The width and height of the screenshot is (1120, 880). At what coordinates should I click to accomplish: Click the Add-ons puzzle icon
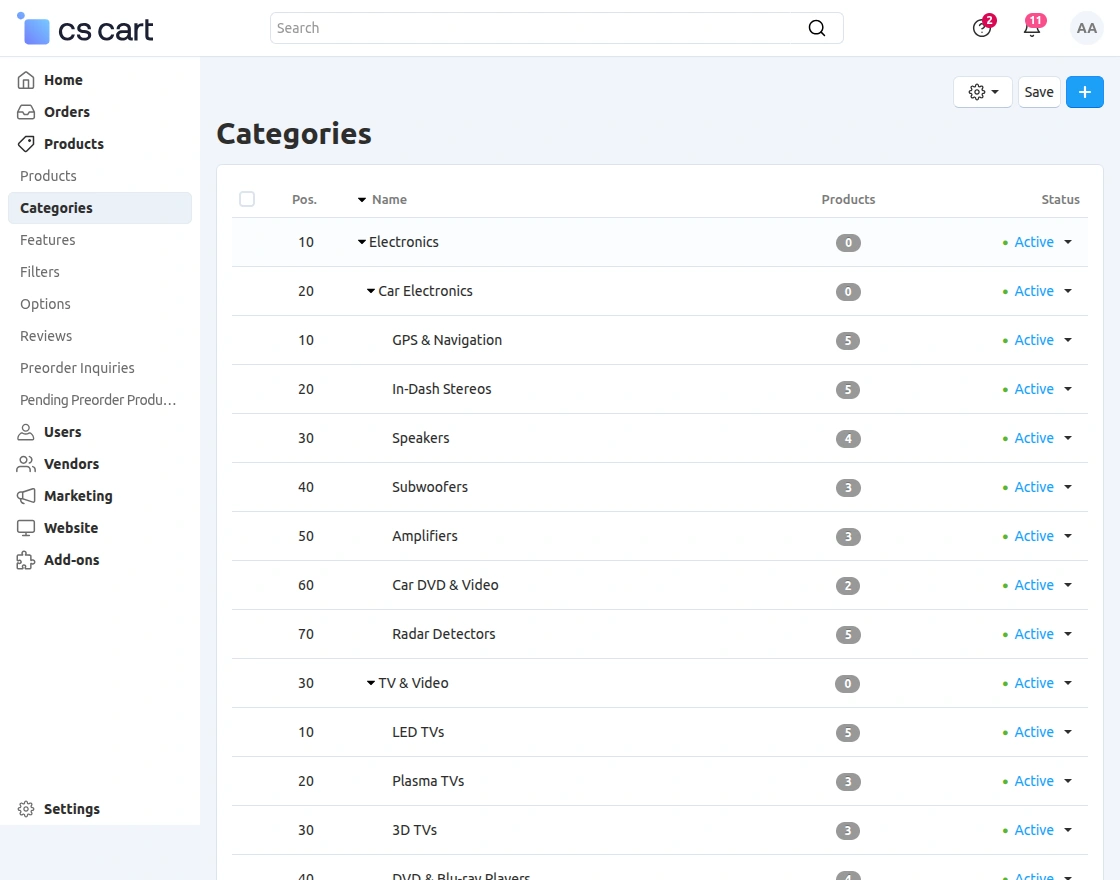24,560
